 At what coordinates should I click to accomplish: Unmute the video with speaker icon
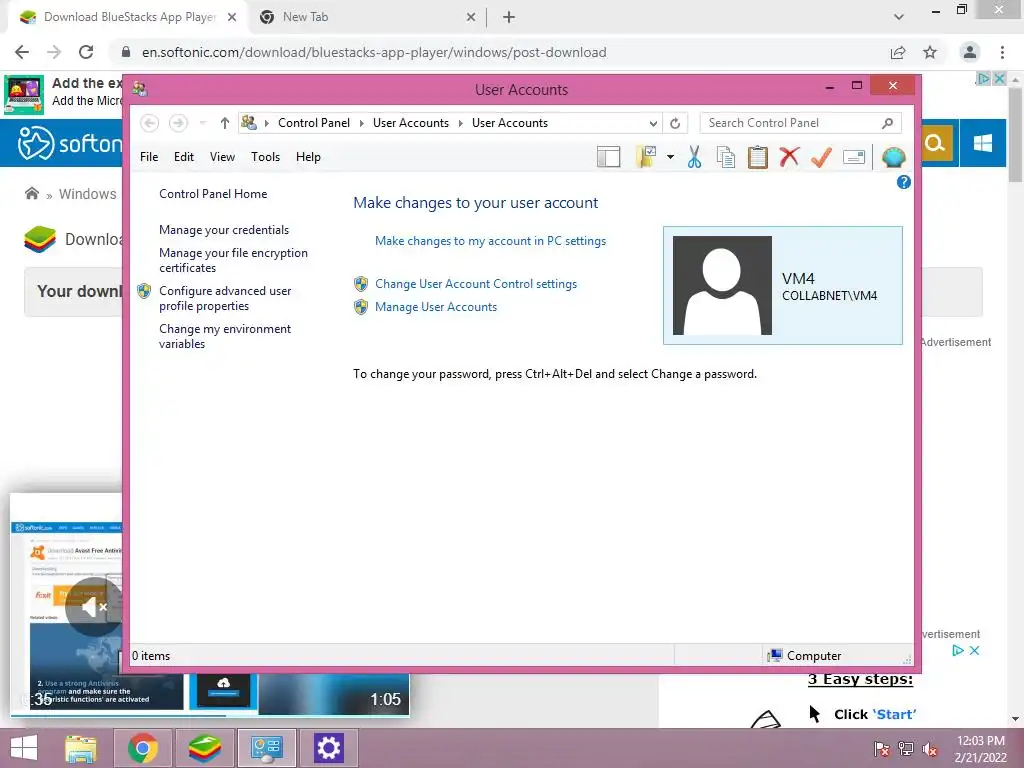point(93,607)
